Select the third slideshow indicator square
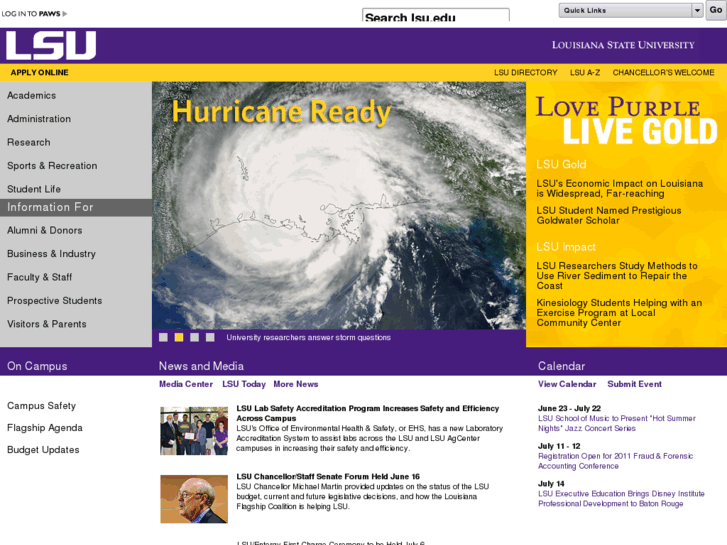 [x=195, y=337]
